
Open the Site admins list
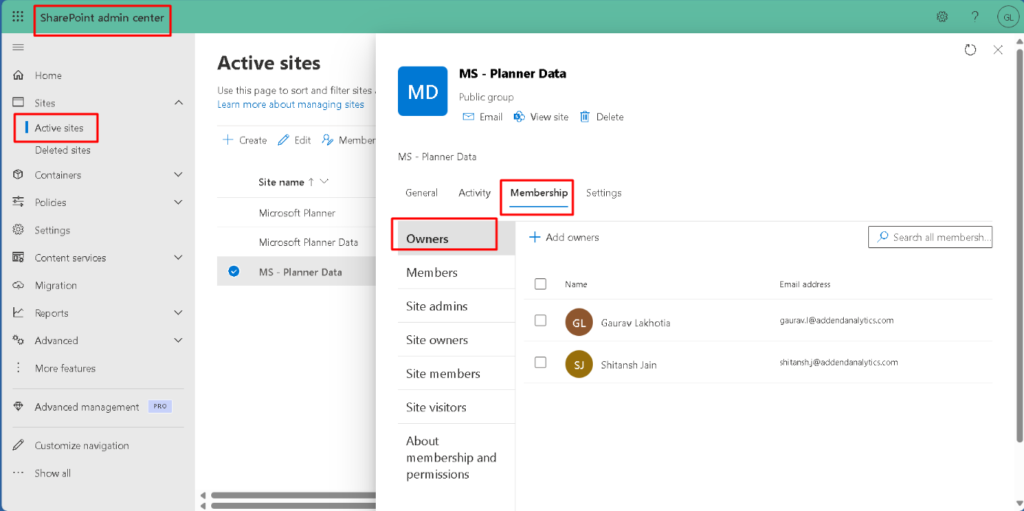click(456, 306)
